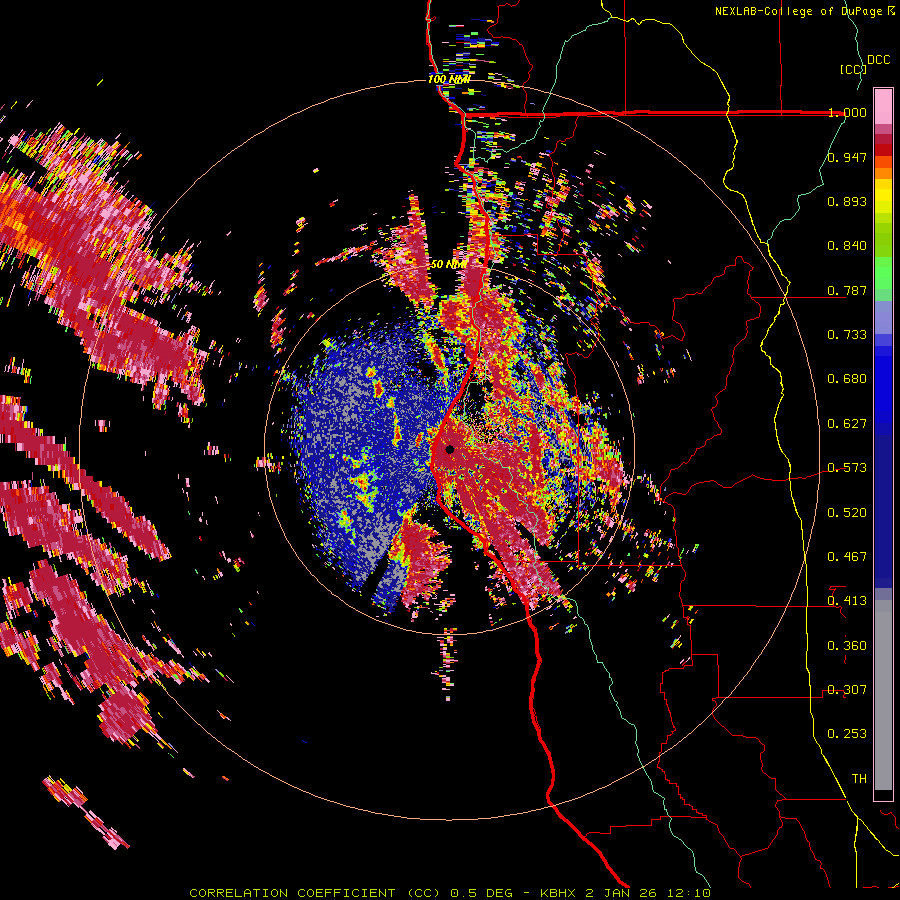Click the Correlation Coefficient caption at bottom
Image resolution: width=900 pixels, height=900 pixels.
tap(450, 893)
